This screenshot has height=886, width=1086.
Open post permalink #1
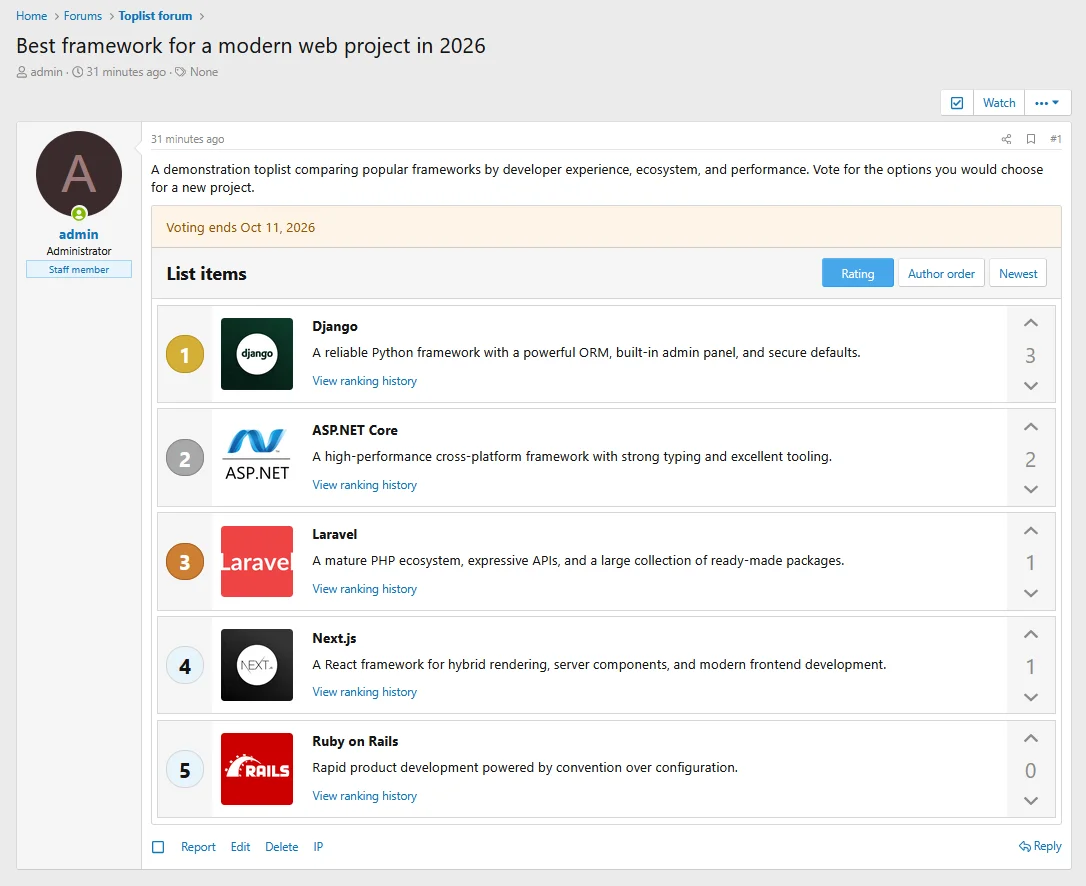[x=1056, y=139]
